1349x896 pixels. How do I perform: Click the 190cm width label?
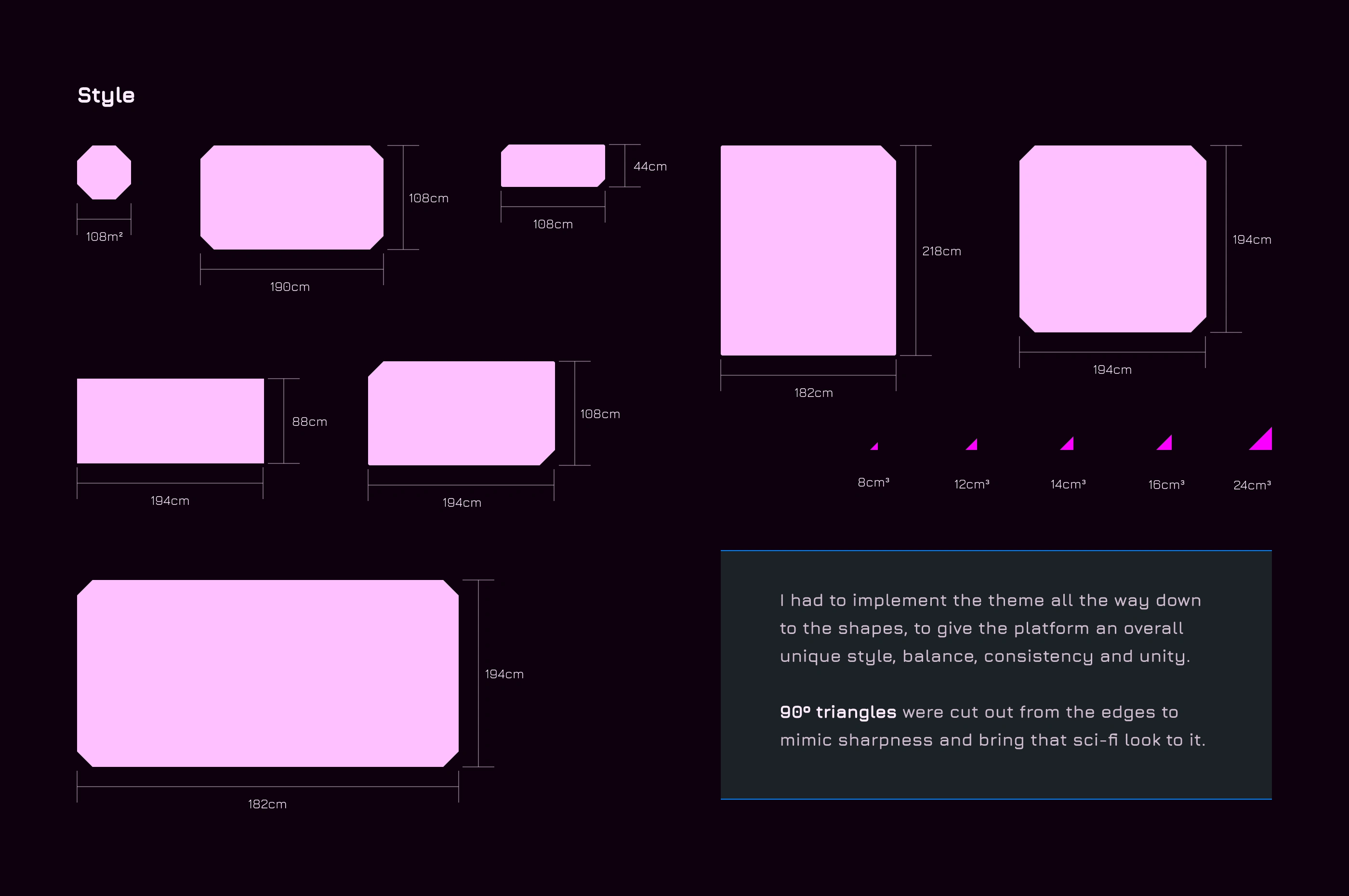(290, 287)
